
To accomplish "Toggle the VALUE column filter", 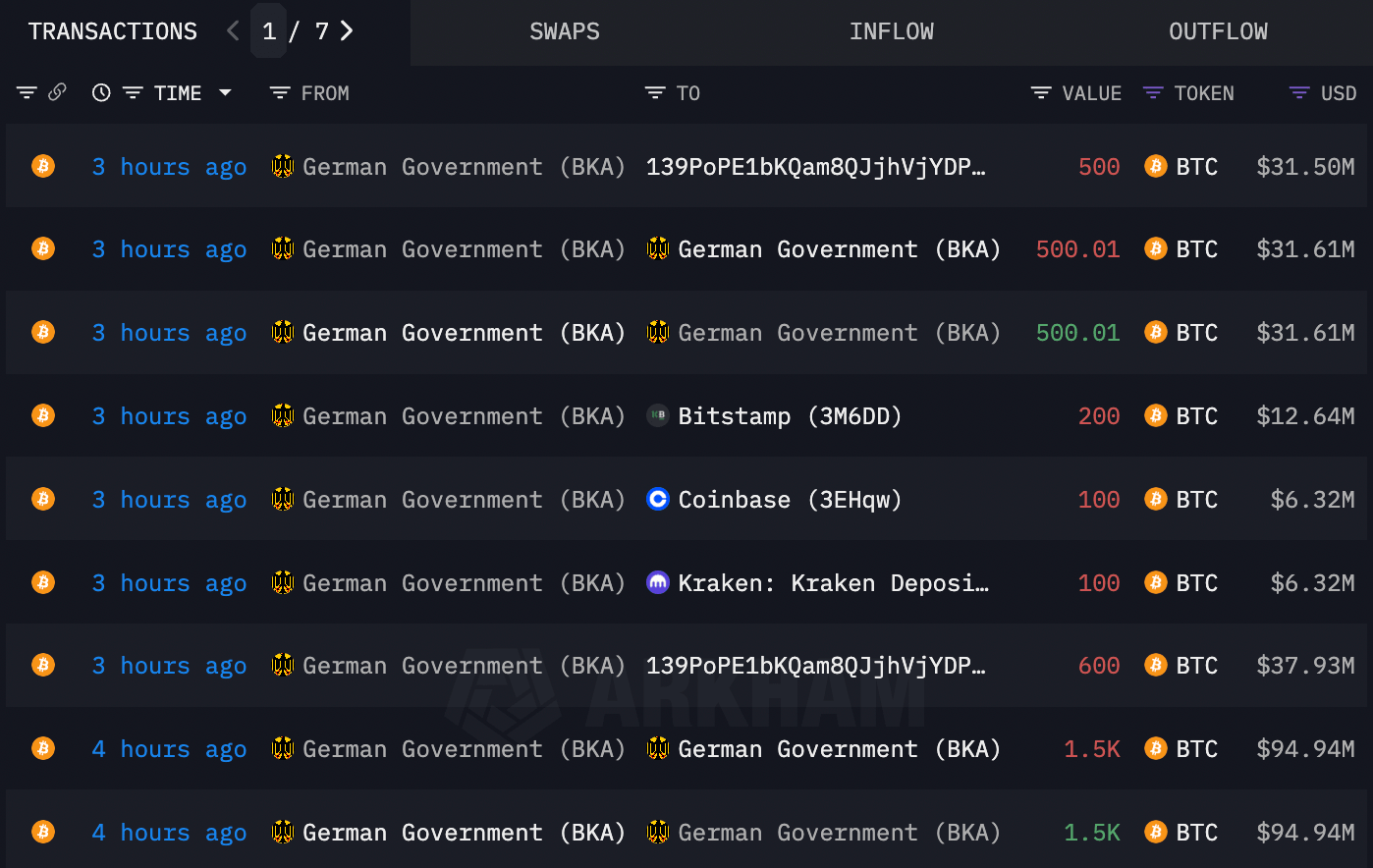I will [1041, 93].
